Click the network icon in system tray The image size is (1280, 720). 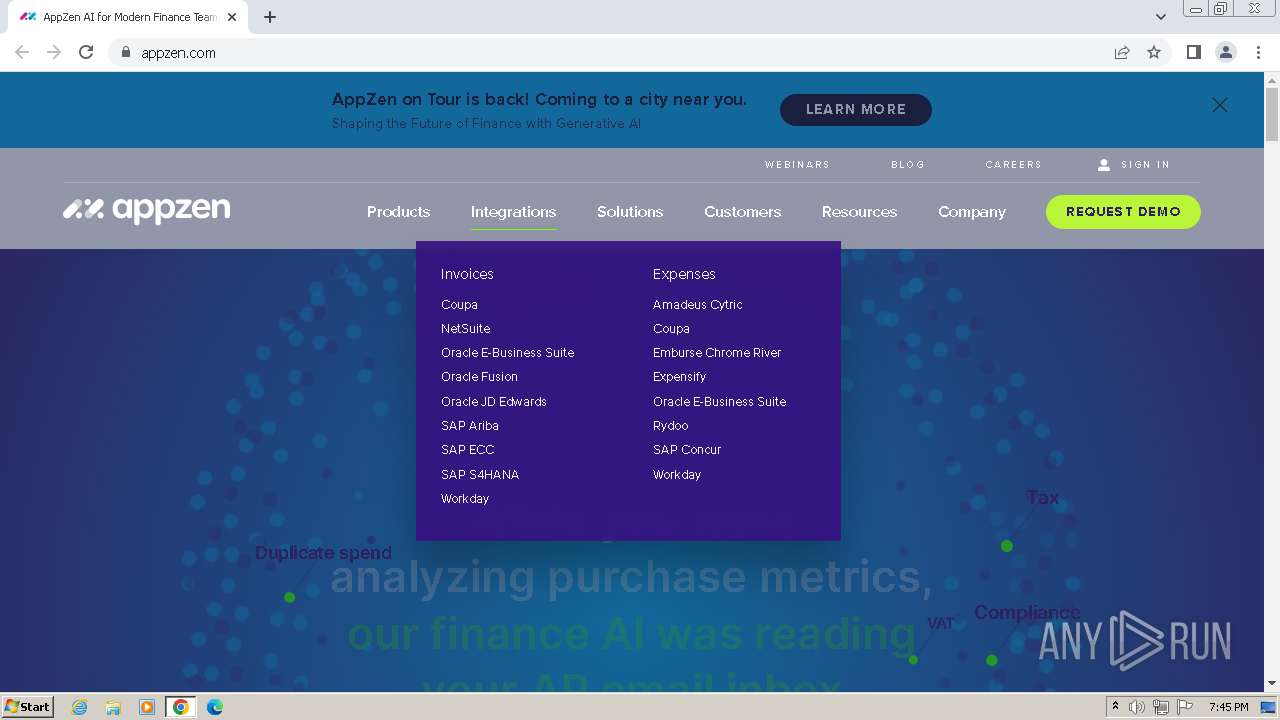(1161, 707)
